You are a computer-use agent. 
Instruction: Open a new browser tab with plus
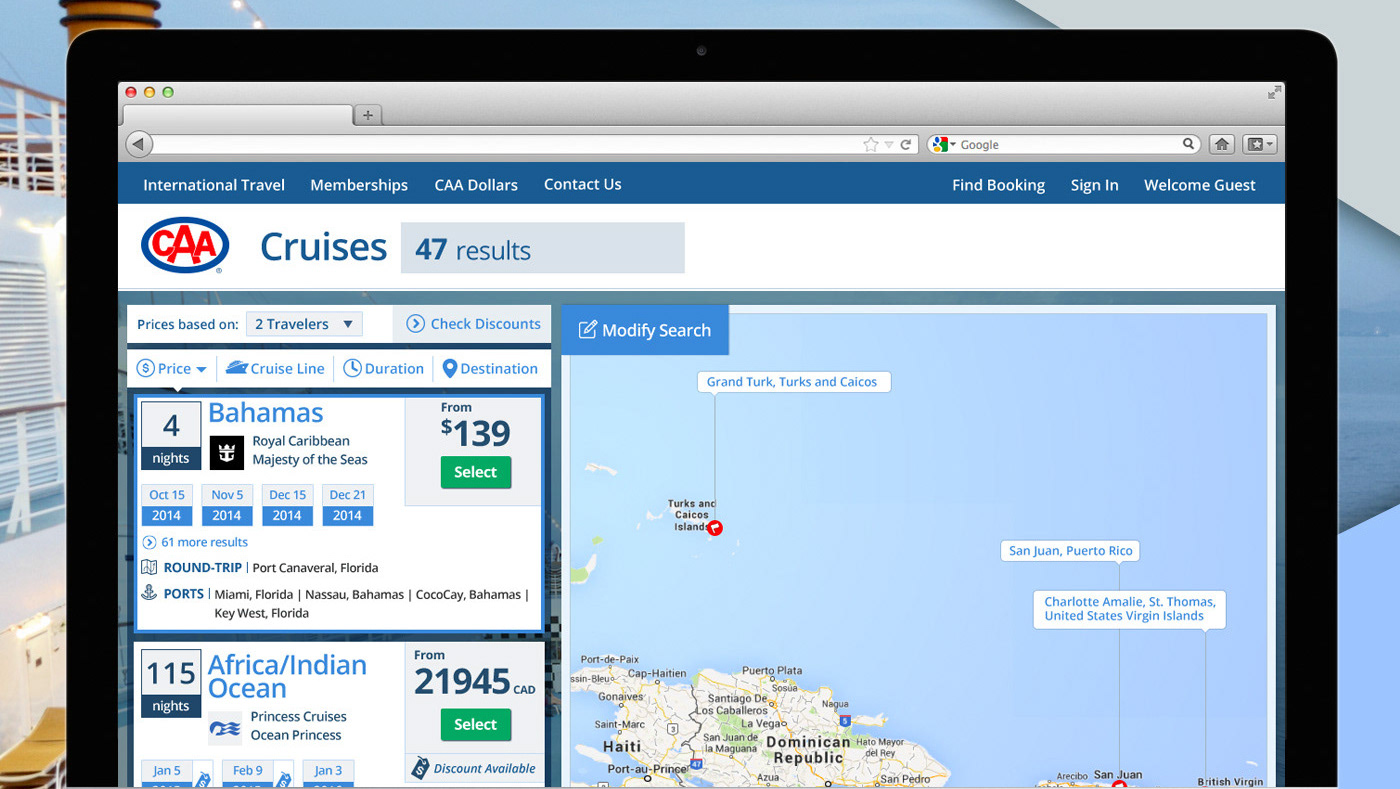pos(367,115)
